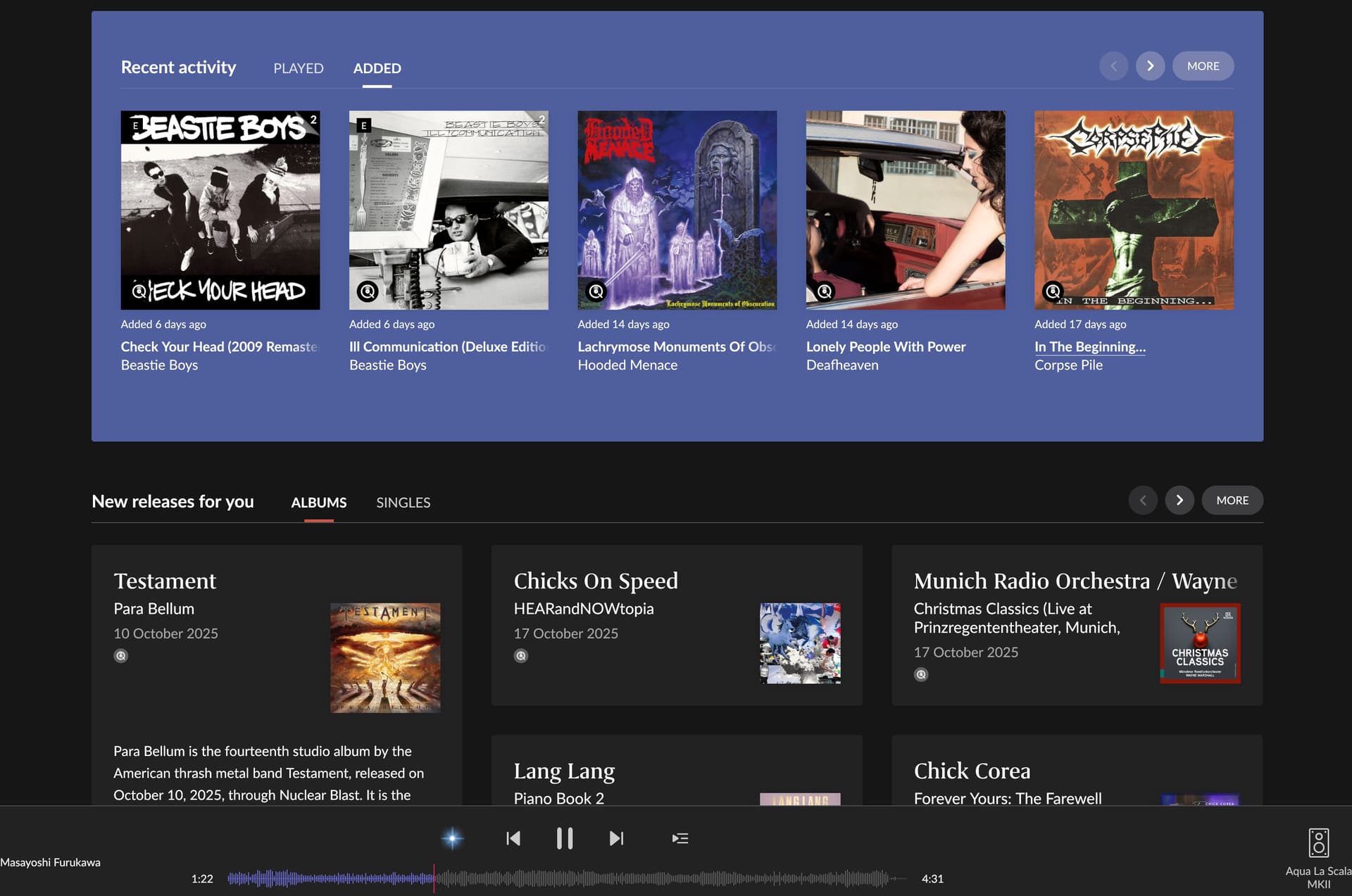Click Qobuz badge under Chicks On Speed
Screen dimensions: 1352x896
[521, 656]
